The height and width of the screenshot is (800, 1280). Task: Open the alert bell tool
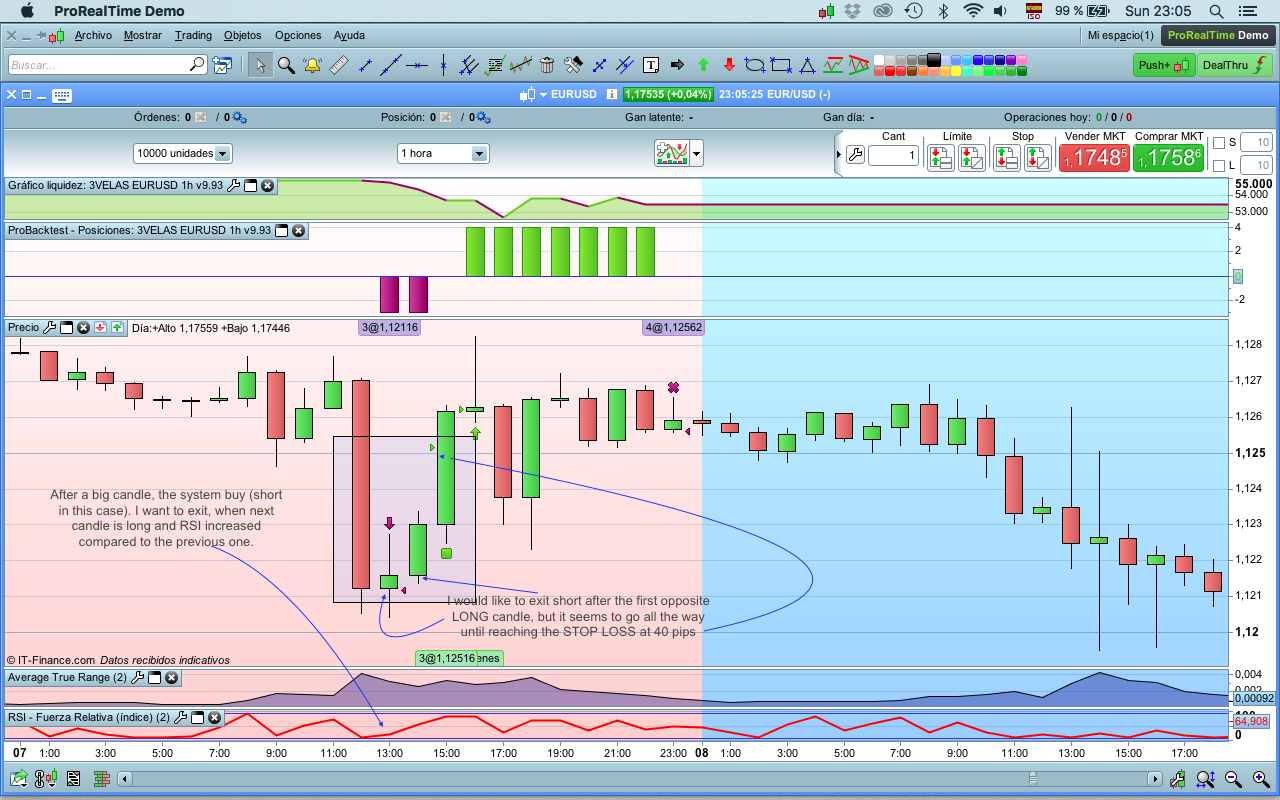(312, 65)
